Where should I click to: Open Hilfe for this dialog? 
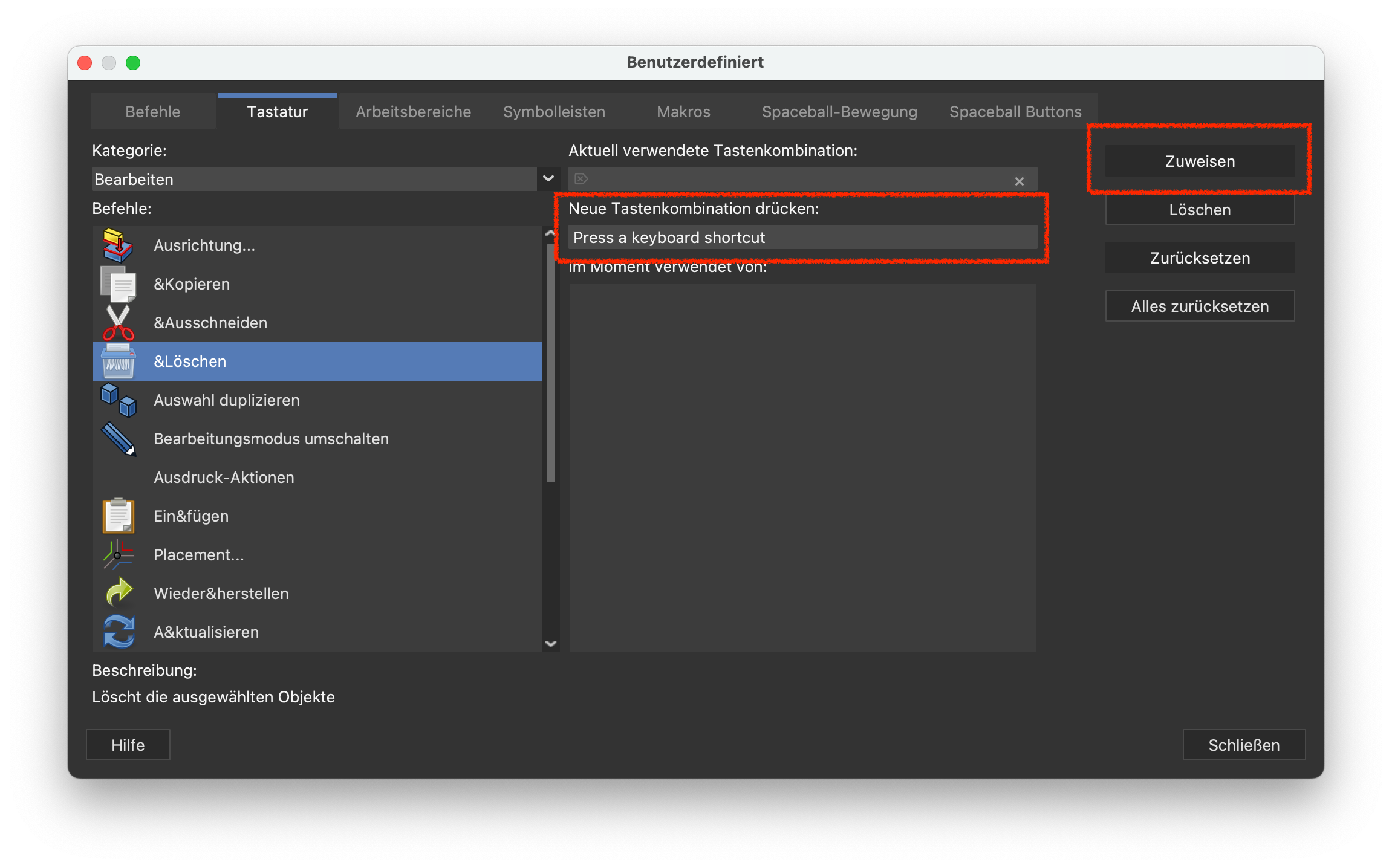pos(128,745)
